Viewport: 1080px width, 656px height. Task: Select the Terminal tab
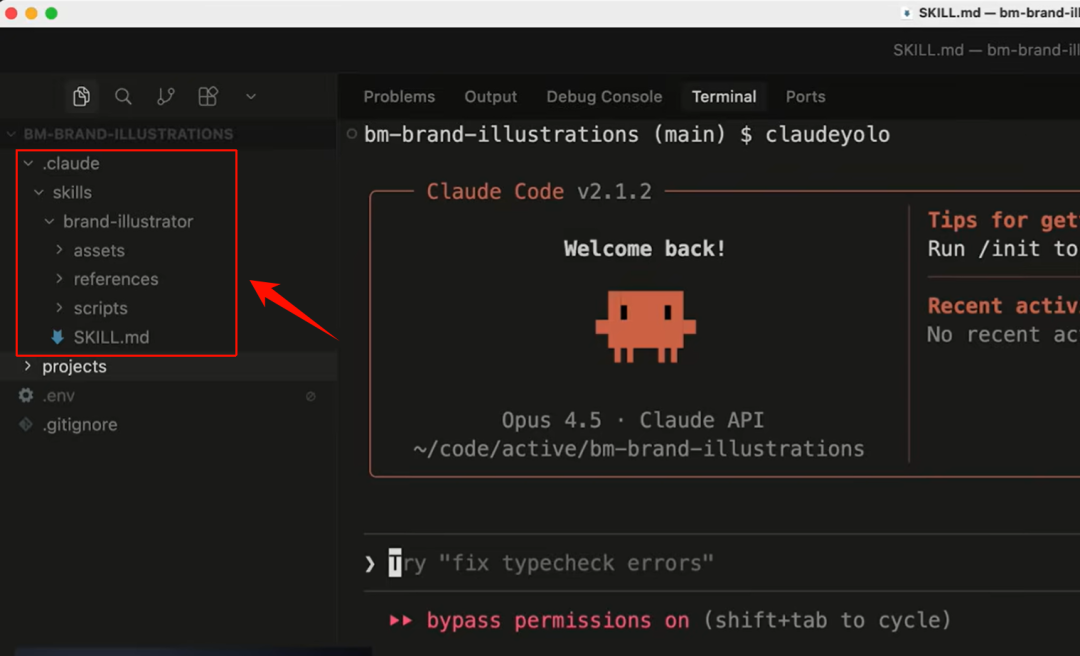click(x=724, y=96)
